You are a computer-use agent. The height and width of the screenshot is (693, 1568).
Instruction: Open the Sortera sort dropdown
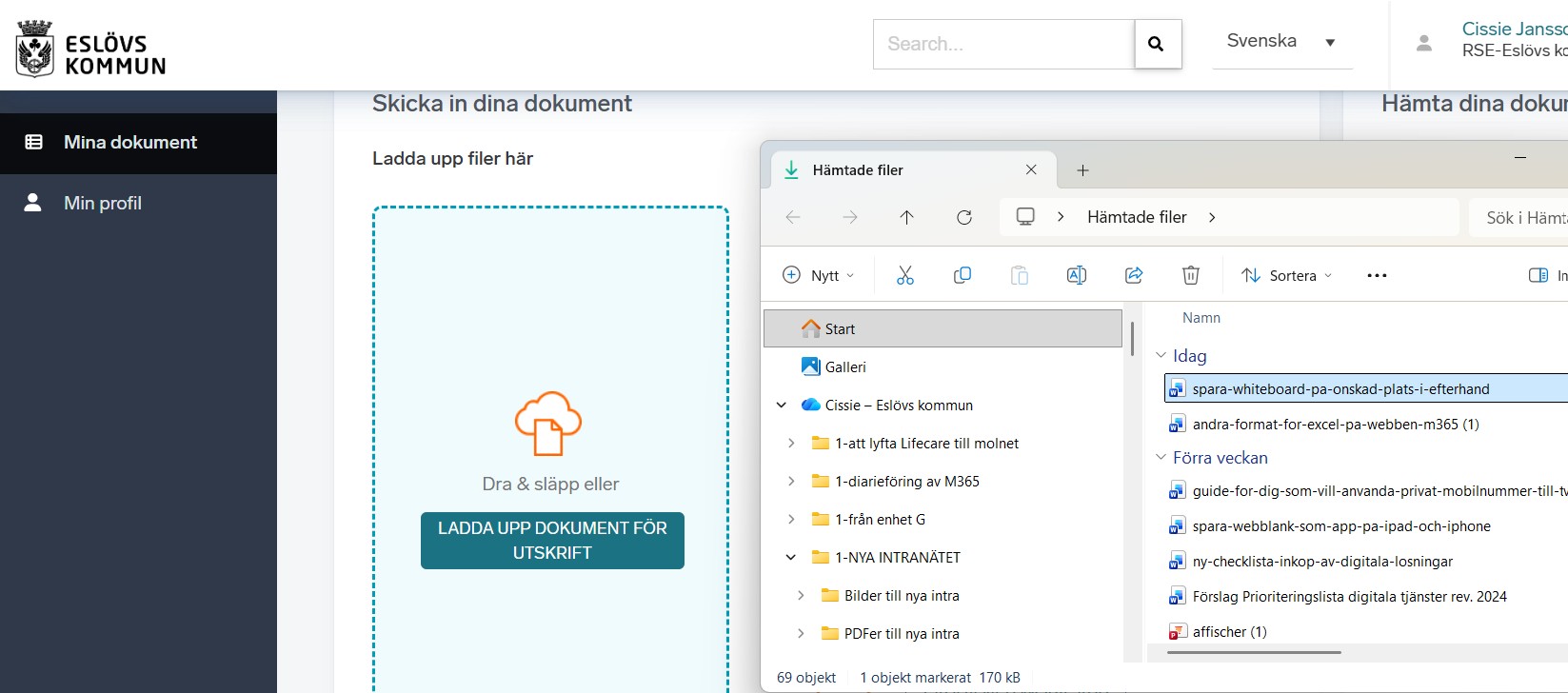click(1286, 275)
